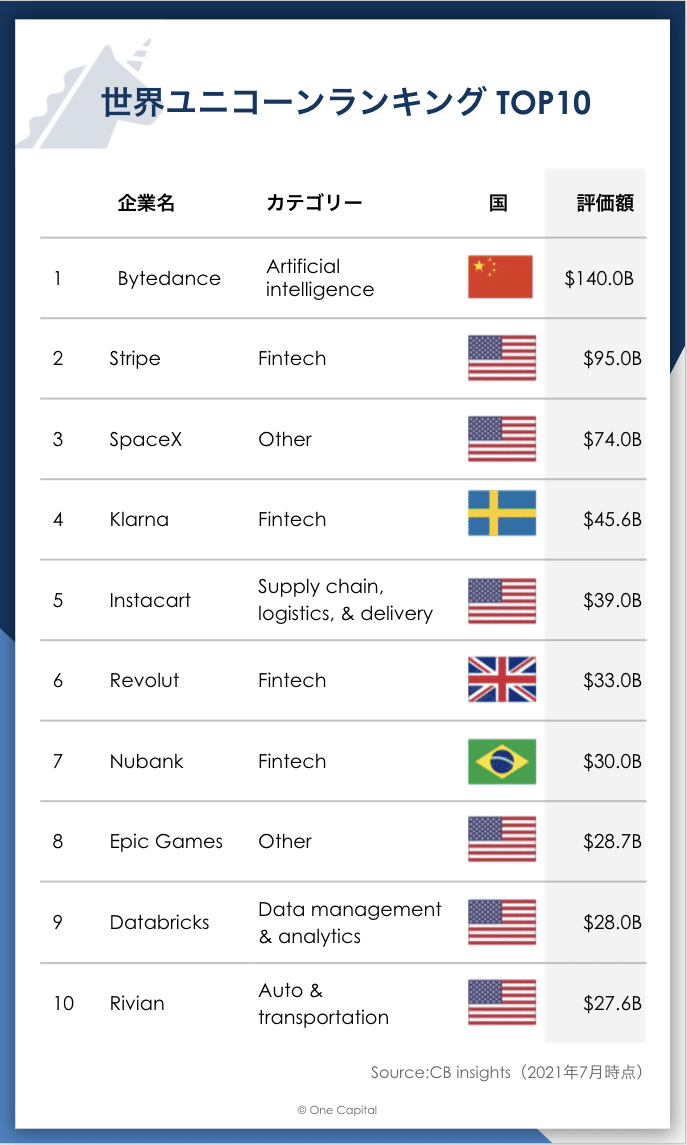687x1145 pixels.
Task: Click the Sweden flag beside Klarna
Action: tap(502, 513)
